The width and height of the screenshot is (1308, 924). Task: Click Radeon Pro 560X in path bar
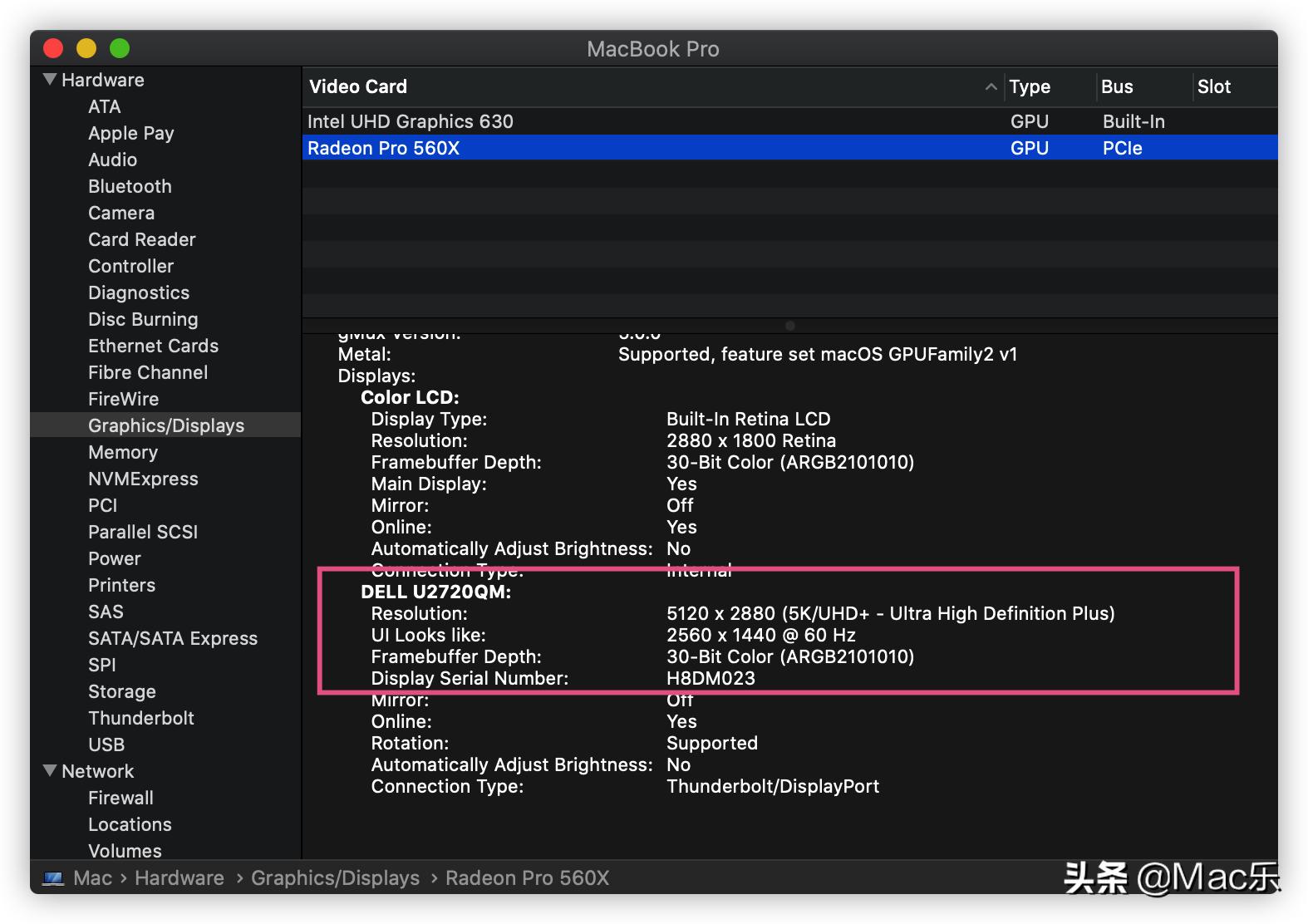click(x=527, y=877)
